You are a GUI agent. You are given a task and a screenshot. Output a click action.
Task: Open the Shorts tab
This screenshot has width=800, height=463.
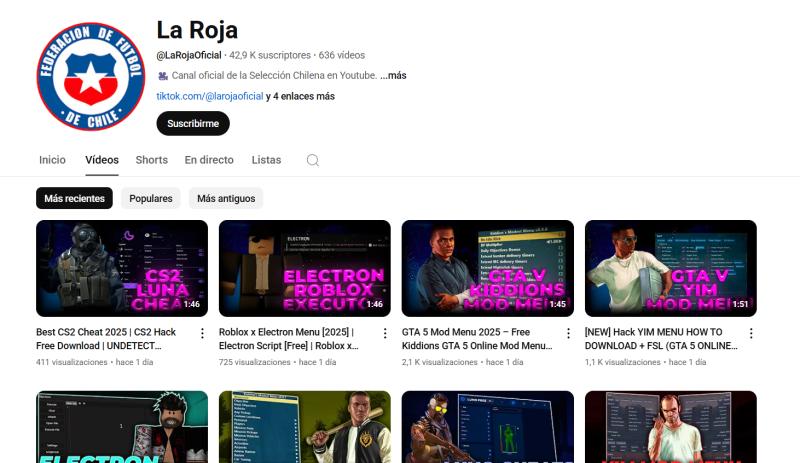click(152, 160)
